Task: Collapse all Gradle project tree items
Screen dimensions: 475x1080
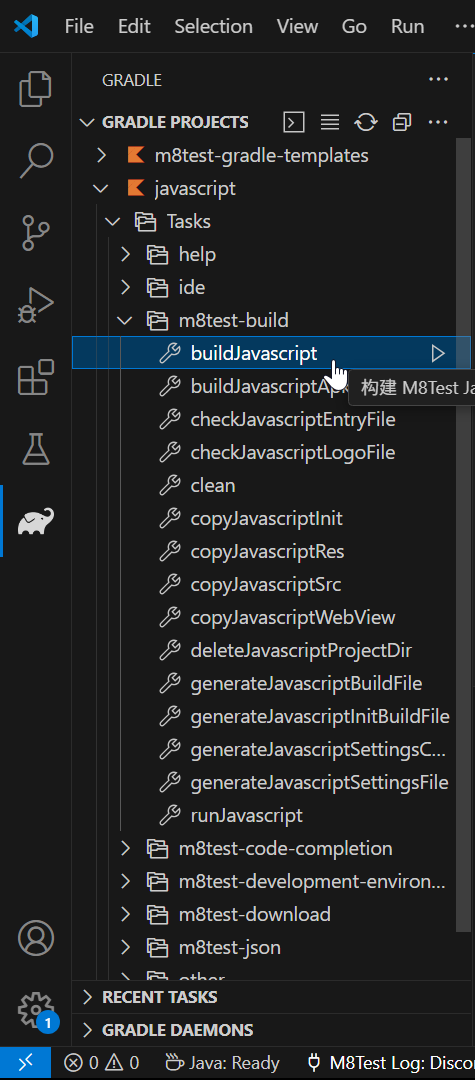Action: point(402,123)
